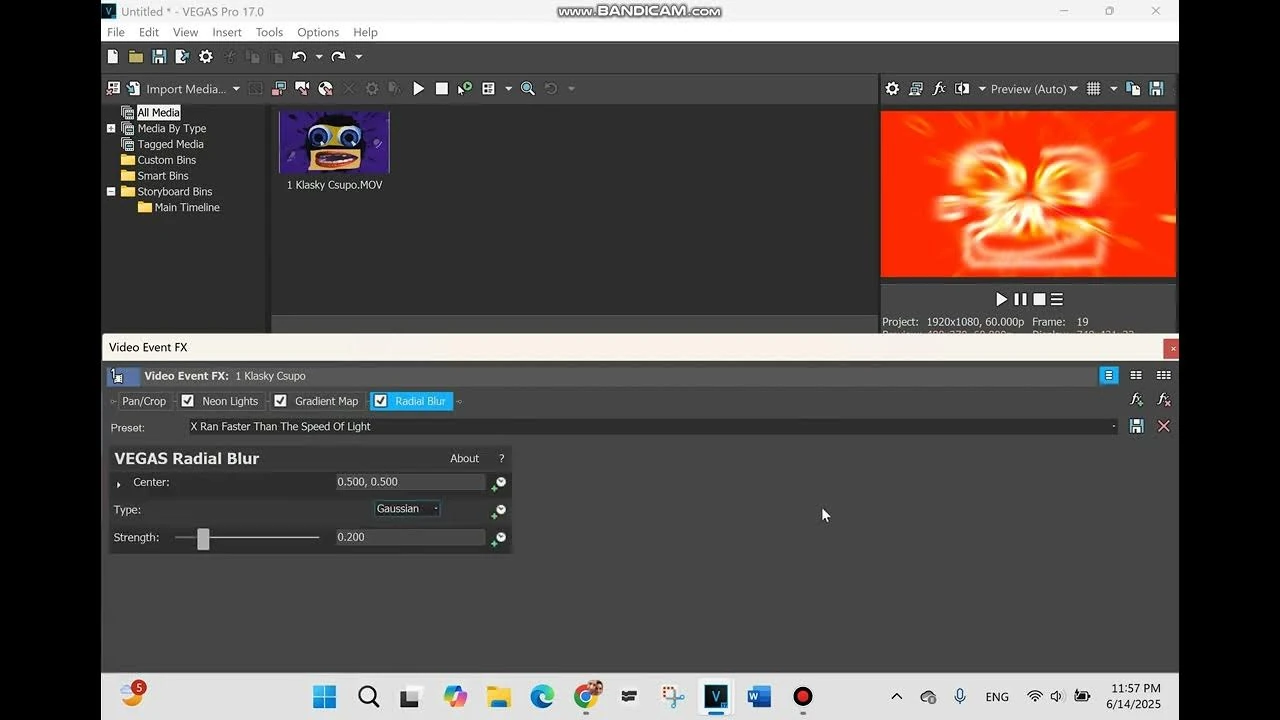Toggle the Radial Blur effect checkbox
Image resolution: width=1280 pixels, height=720 pixels.
(380, 400)
